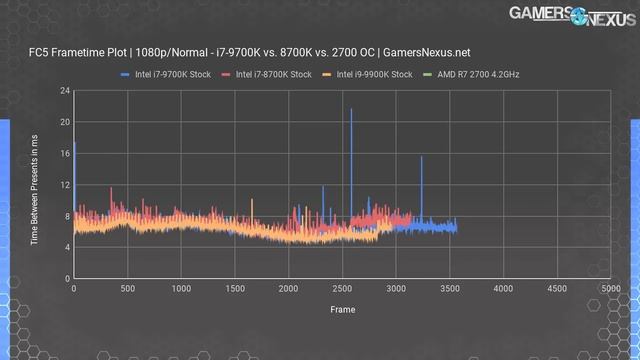
Task: Click the x-axis value 3000
Action: pyautogui.click(x=396, y=289)
